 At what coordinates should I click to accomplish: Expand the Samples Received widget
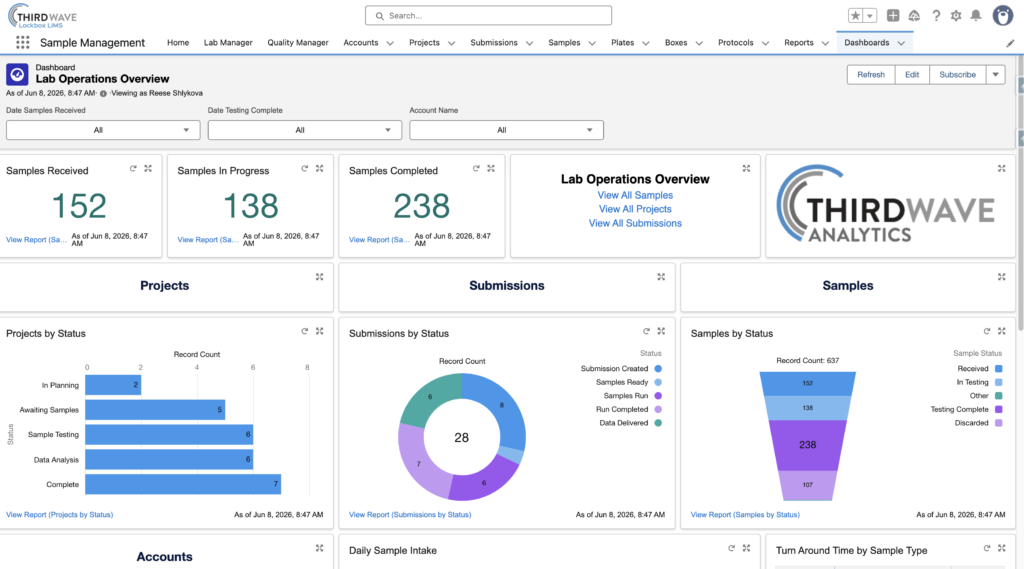pos(148,169)
